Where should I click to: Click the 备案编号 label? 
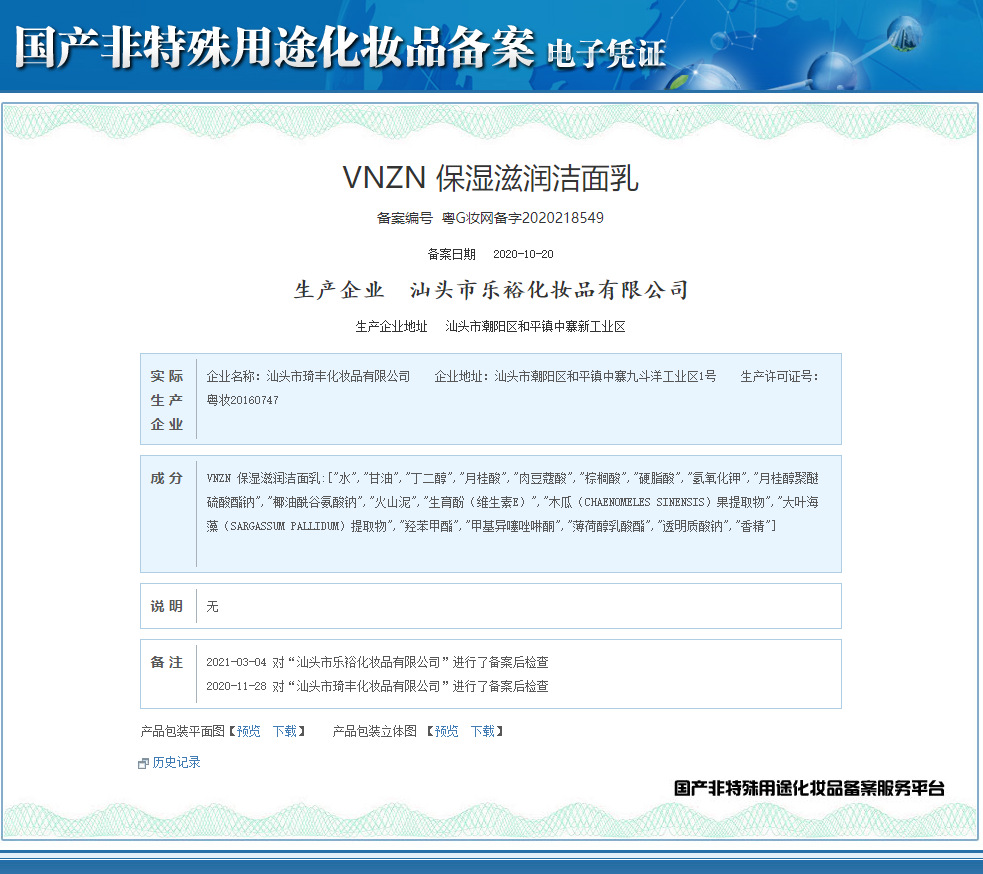[404, 218]
